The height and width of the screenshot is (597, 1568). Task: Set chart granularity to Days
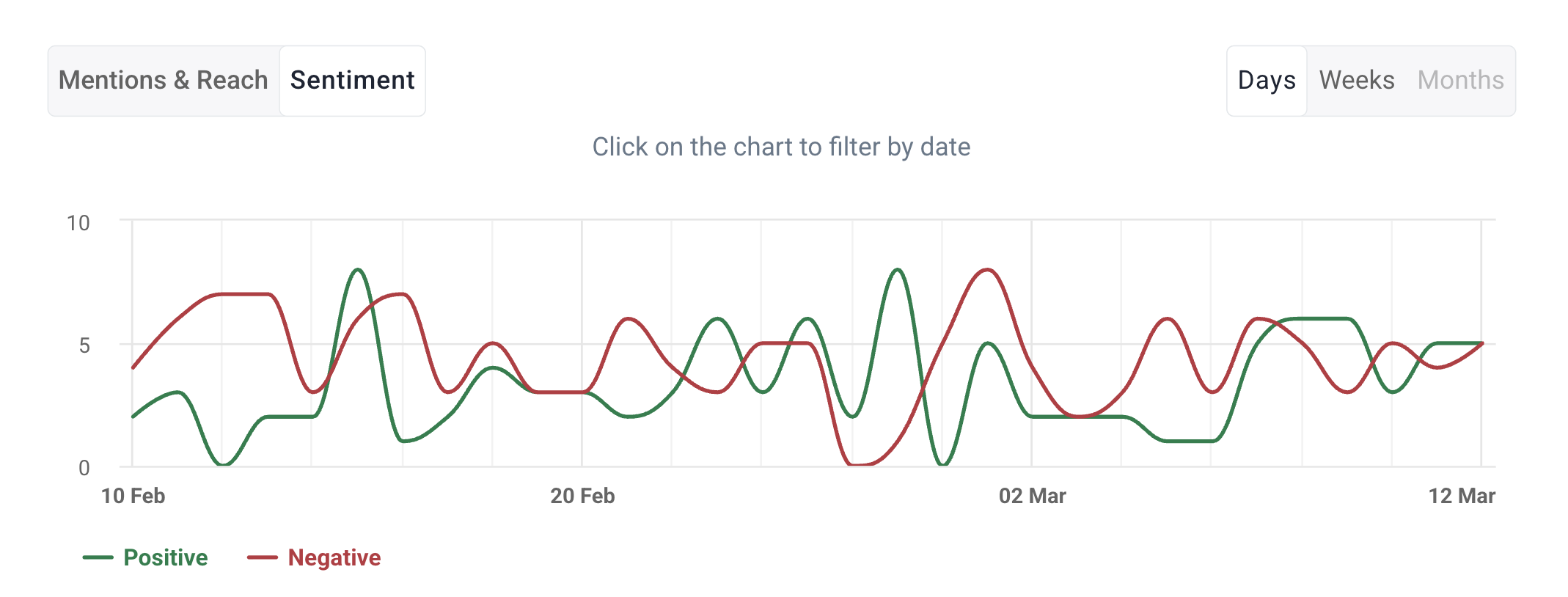[1267, 81]
